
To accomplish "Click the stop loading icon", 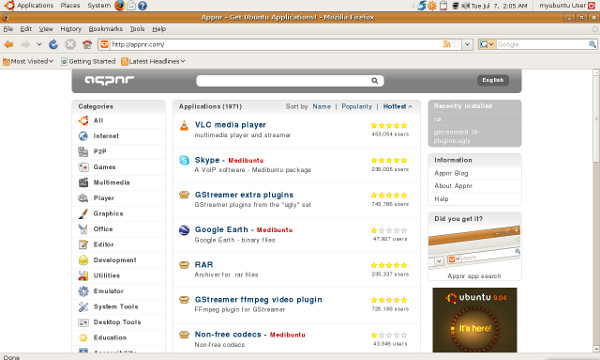I will tap(70, 44).
